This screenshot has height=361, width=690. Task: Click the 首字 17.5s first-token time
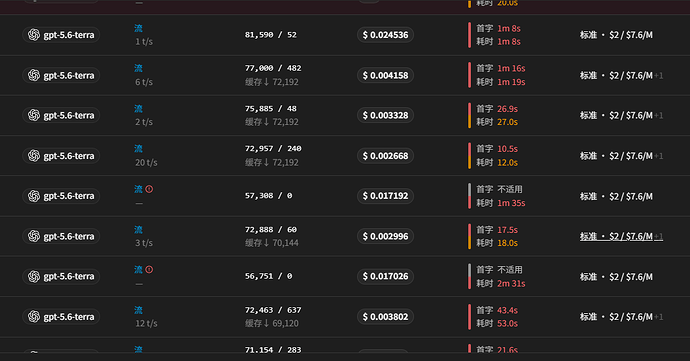pos(497,230)
